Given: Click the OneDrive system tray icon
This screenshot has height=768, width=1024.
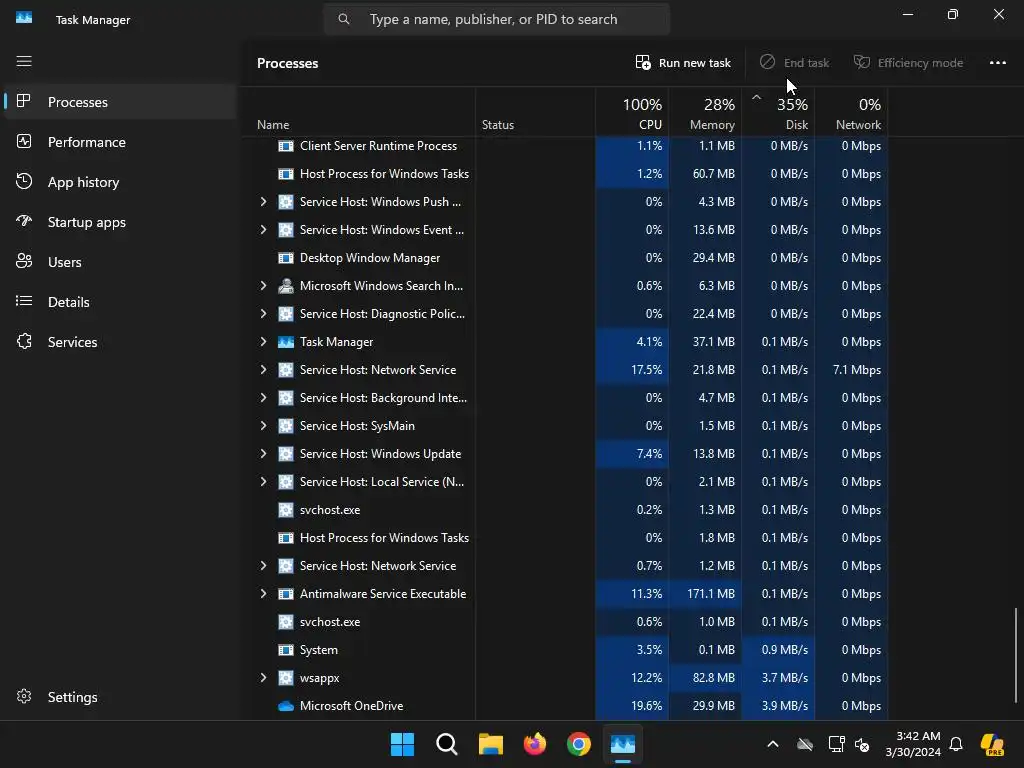Looking at the screenshot, I should tap(805, 744).
